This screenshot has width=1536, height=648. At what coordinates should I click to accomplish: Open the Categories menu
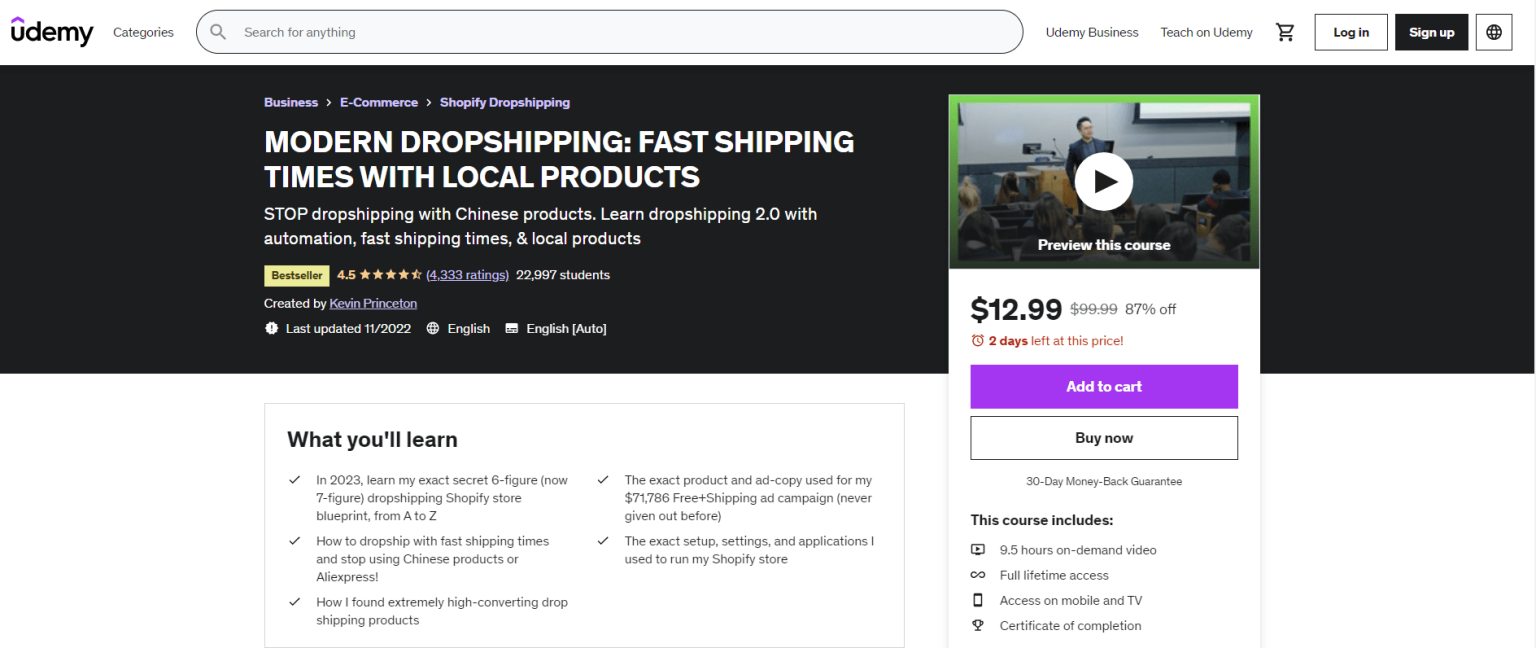pyautogui.click(x=143, y=31)
